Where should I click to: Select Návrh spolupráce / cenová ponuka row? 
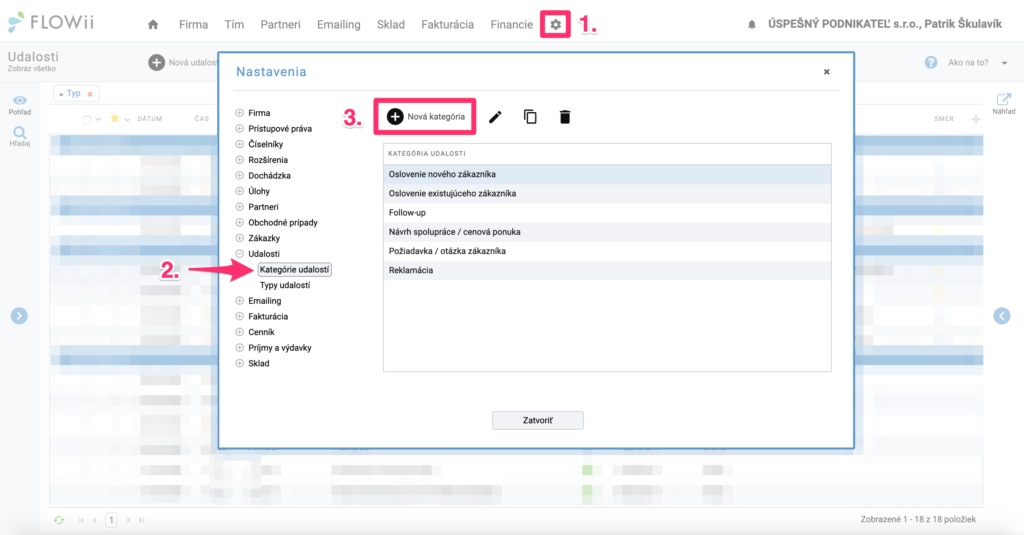click(607, 232)
